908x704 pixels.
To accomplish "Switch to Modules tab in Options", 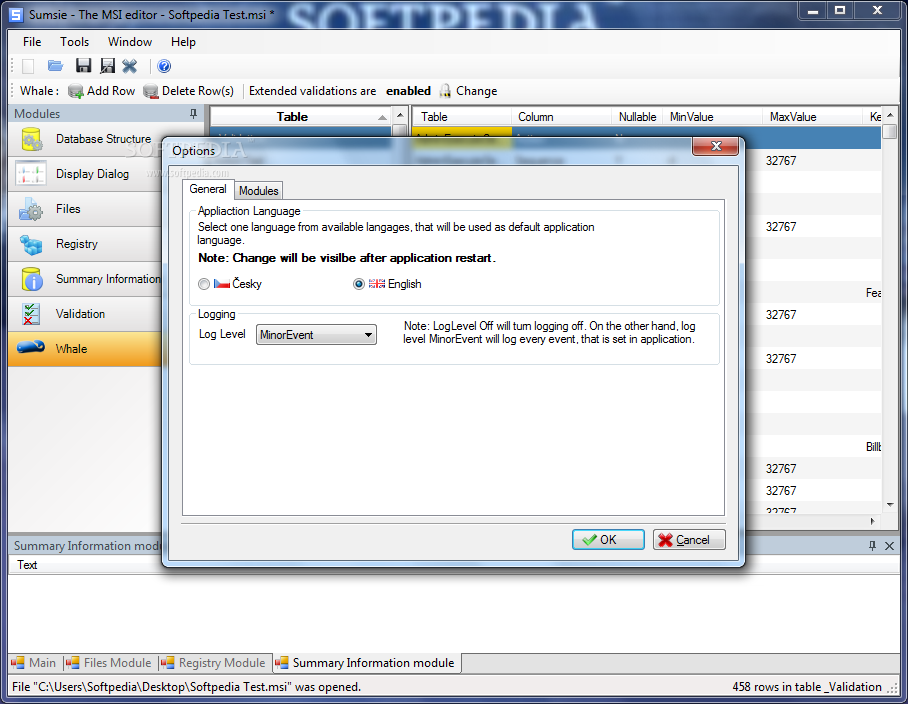I will (x=259, y=190).
